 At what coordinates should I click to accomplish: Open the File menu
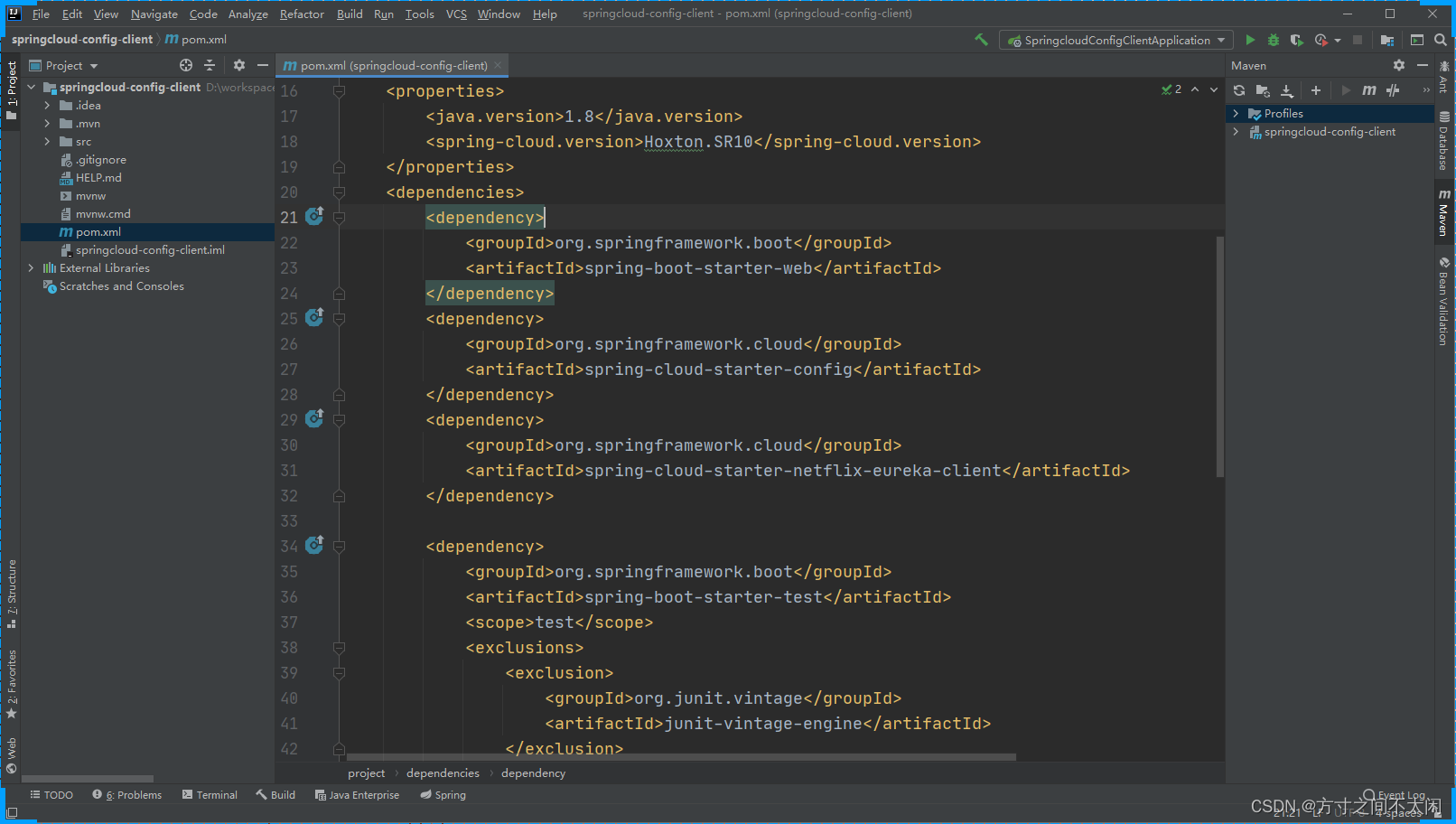click(x=41, y=14)
